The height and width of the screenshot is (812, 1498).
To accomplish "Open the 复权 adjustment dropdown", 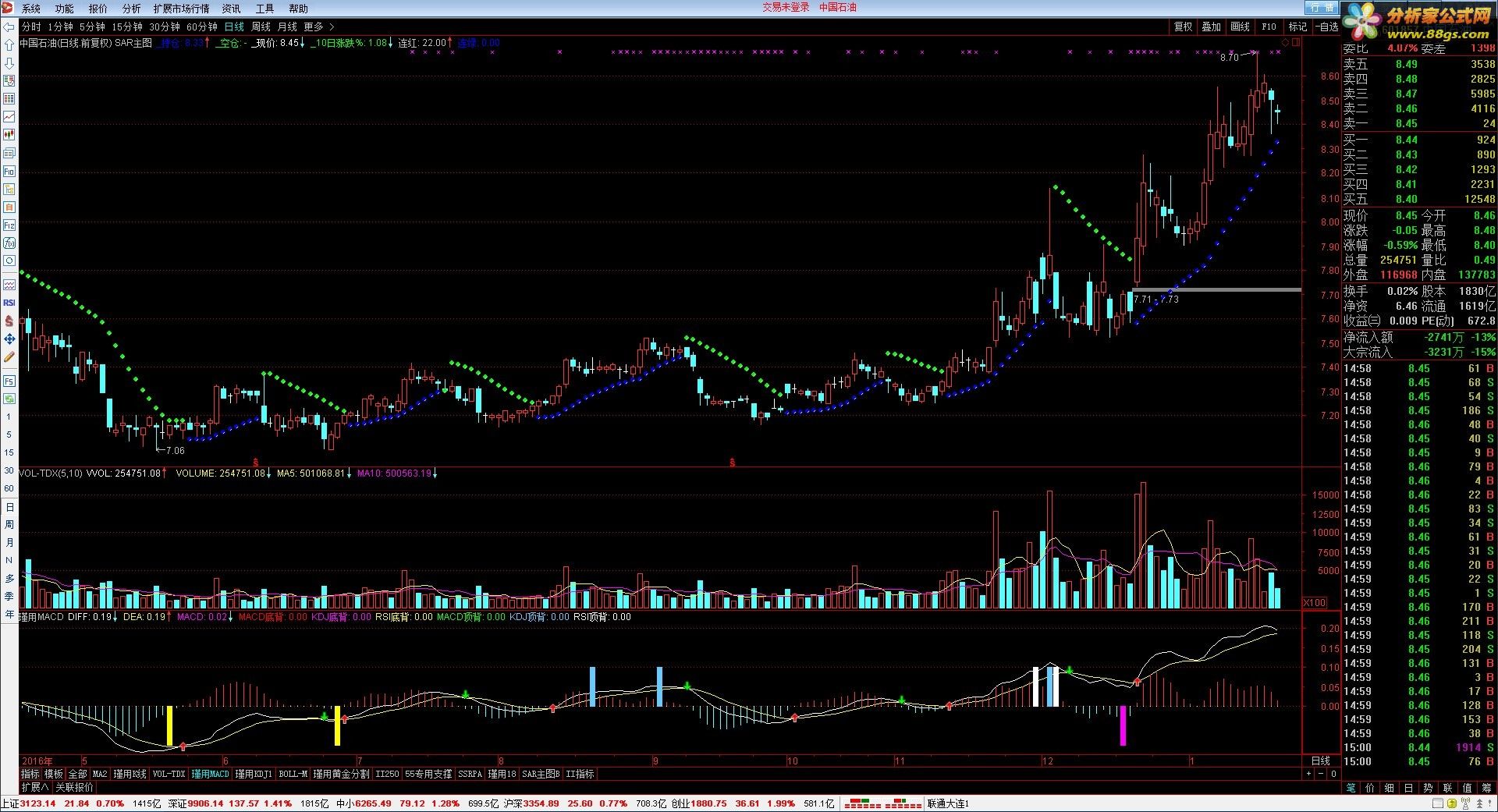I will (1183, 27).
